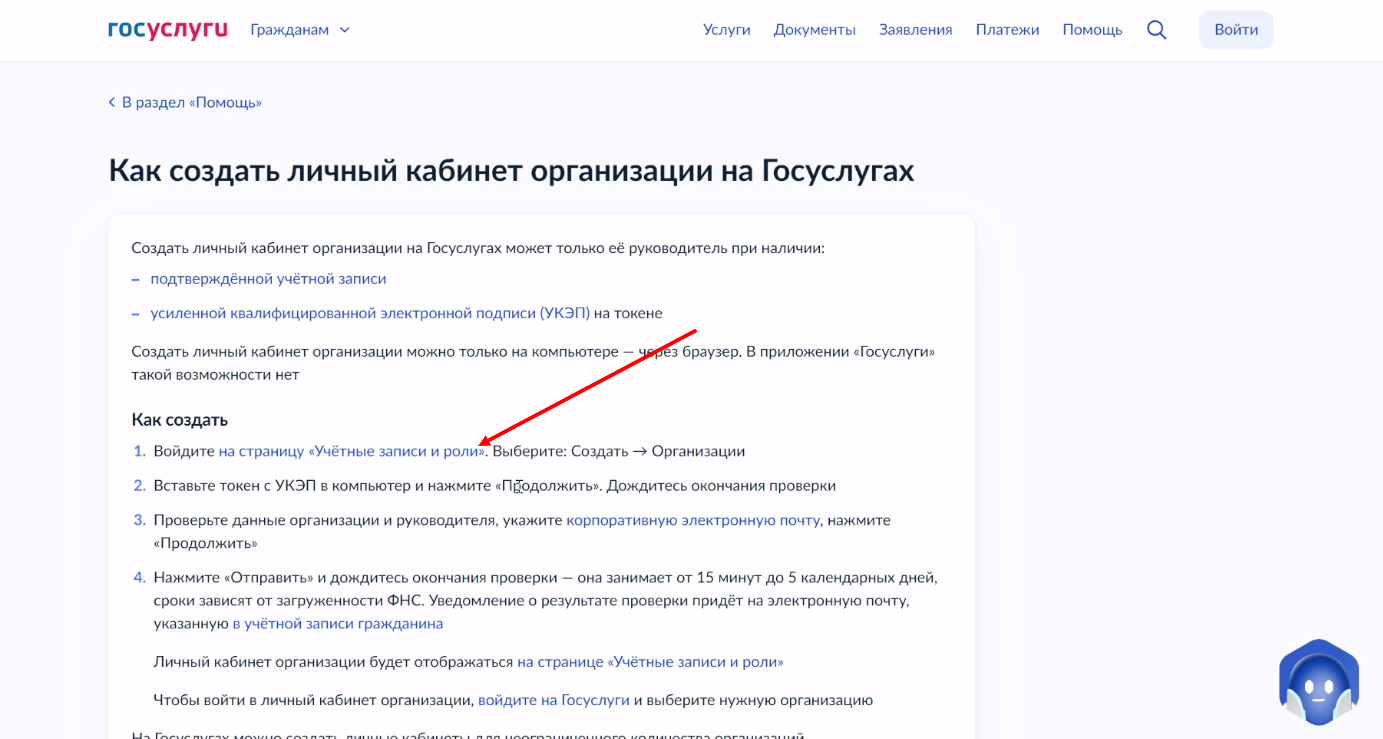Click the корпоративную электронную почту link
Viewport: 1383px width, 739px height.
tap(693, 520)
